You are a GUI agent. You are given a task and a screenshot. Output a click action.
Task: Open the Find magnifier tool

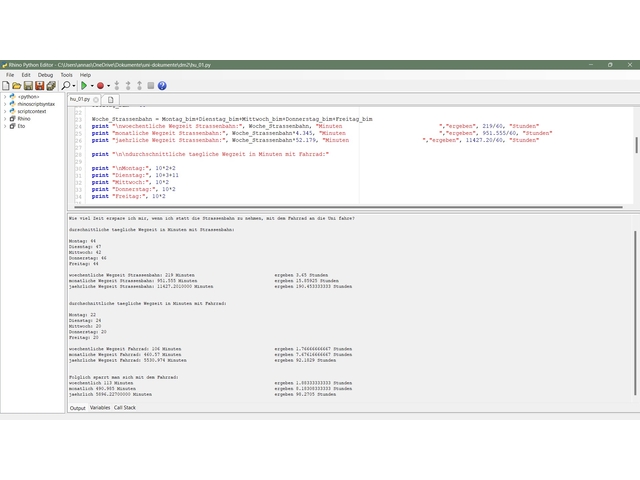(x=65, y=86)
